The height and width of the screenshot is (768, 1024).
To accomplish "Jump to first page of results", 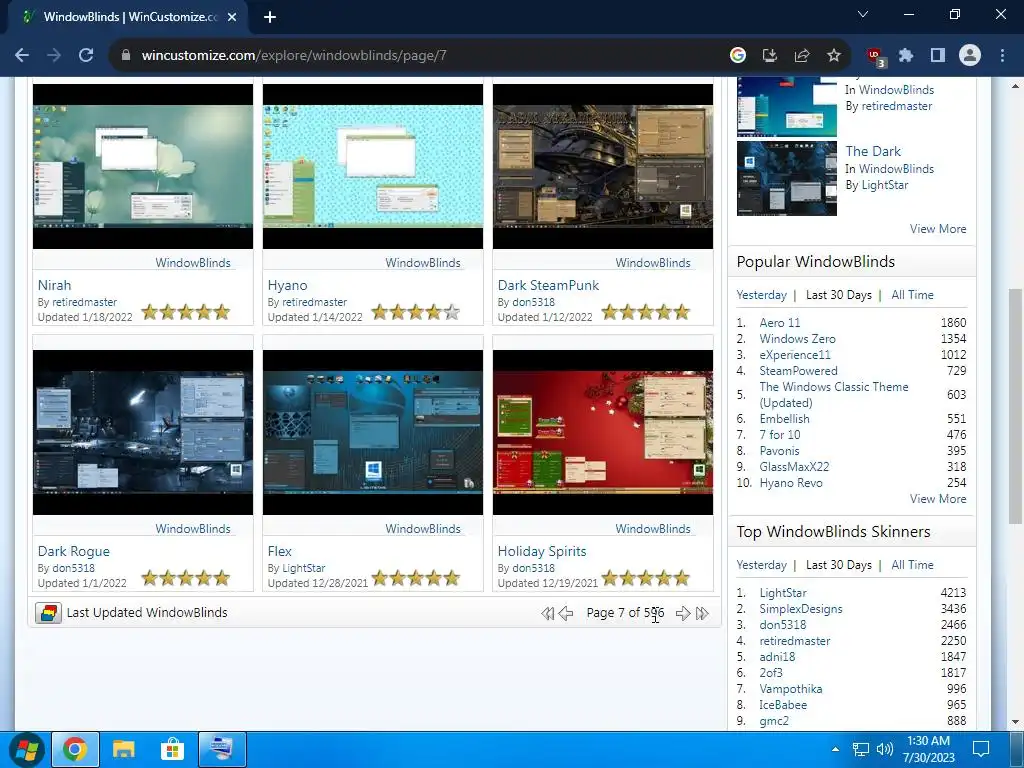I will pos(547,613).
